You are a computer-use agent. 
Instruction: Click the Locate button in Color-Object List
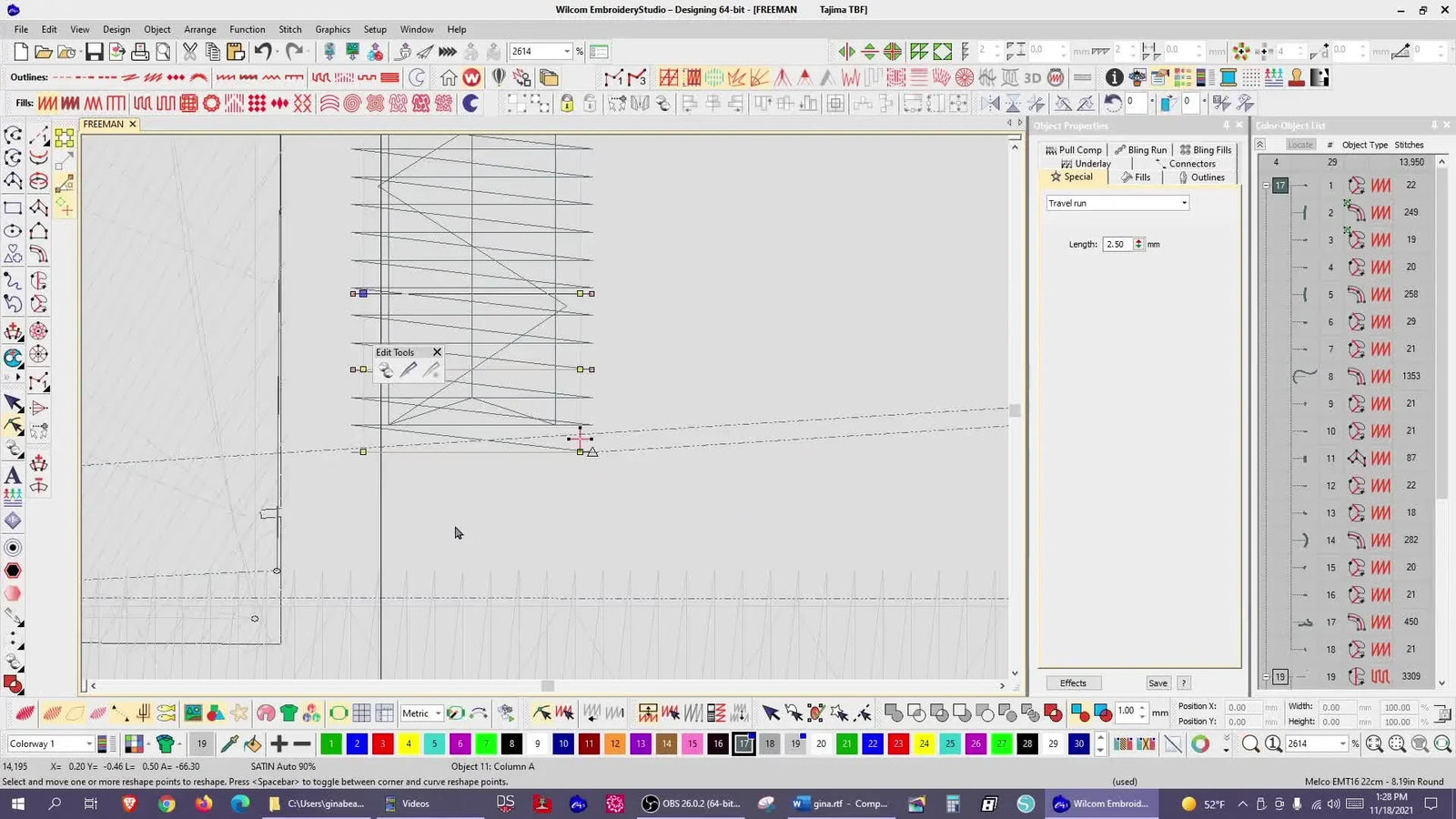(1300, 145)
